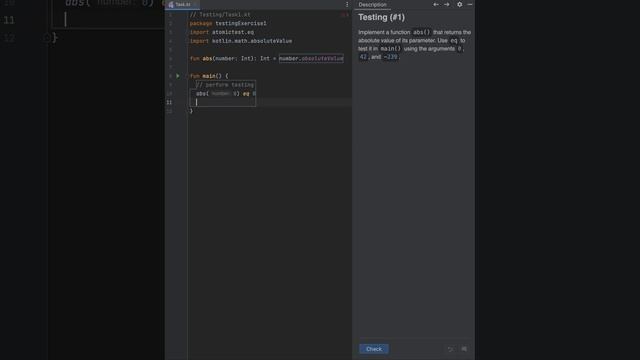Go to previous task with left arrow
Viewport: 640px width, 360px height.
click(436, 4)
